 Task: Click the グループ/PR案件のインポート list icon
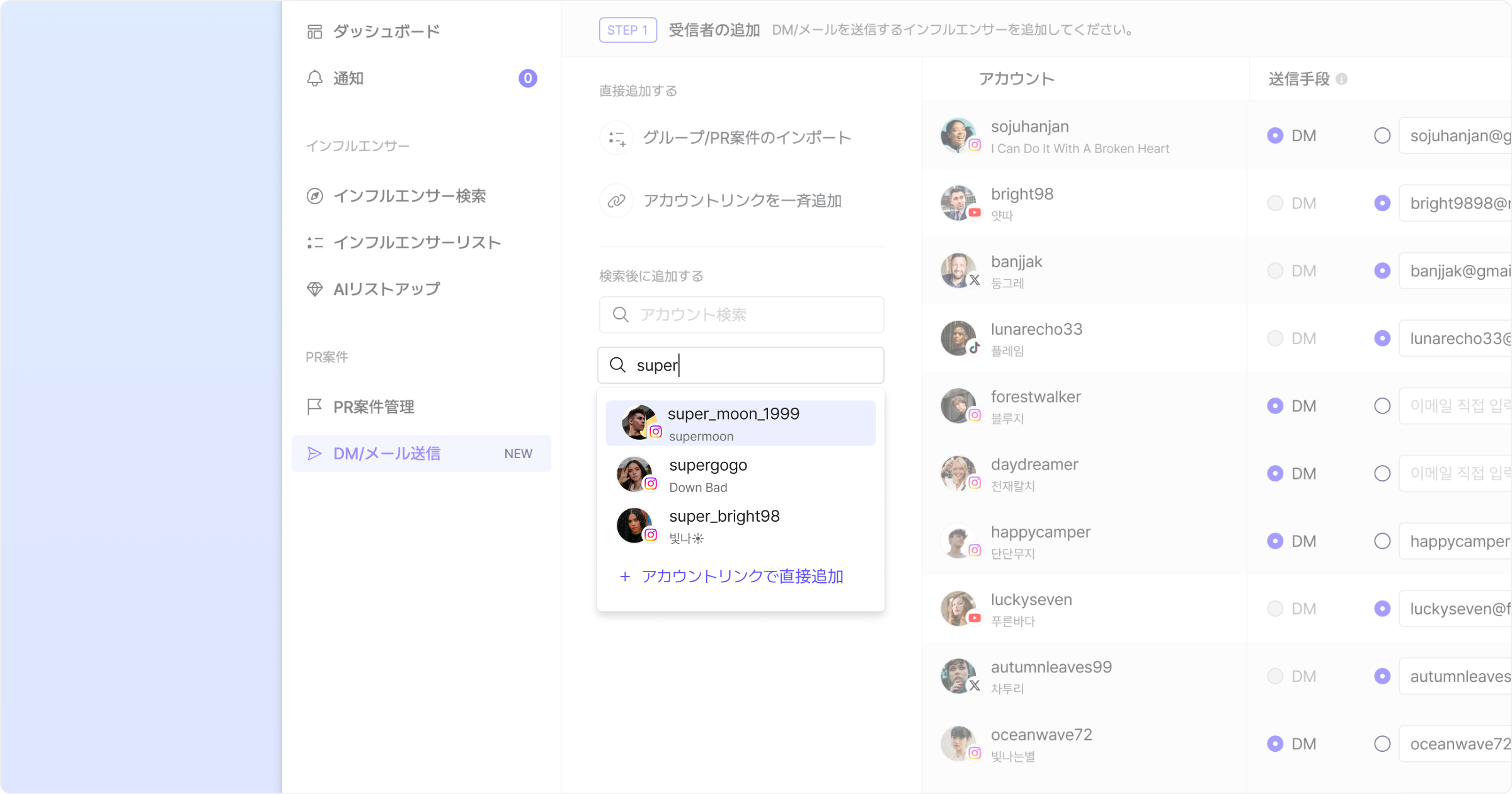616,138
